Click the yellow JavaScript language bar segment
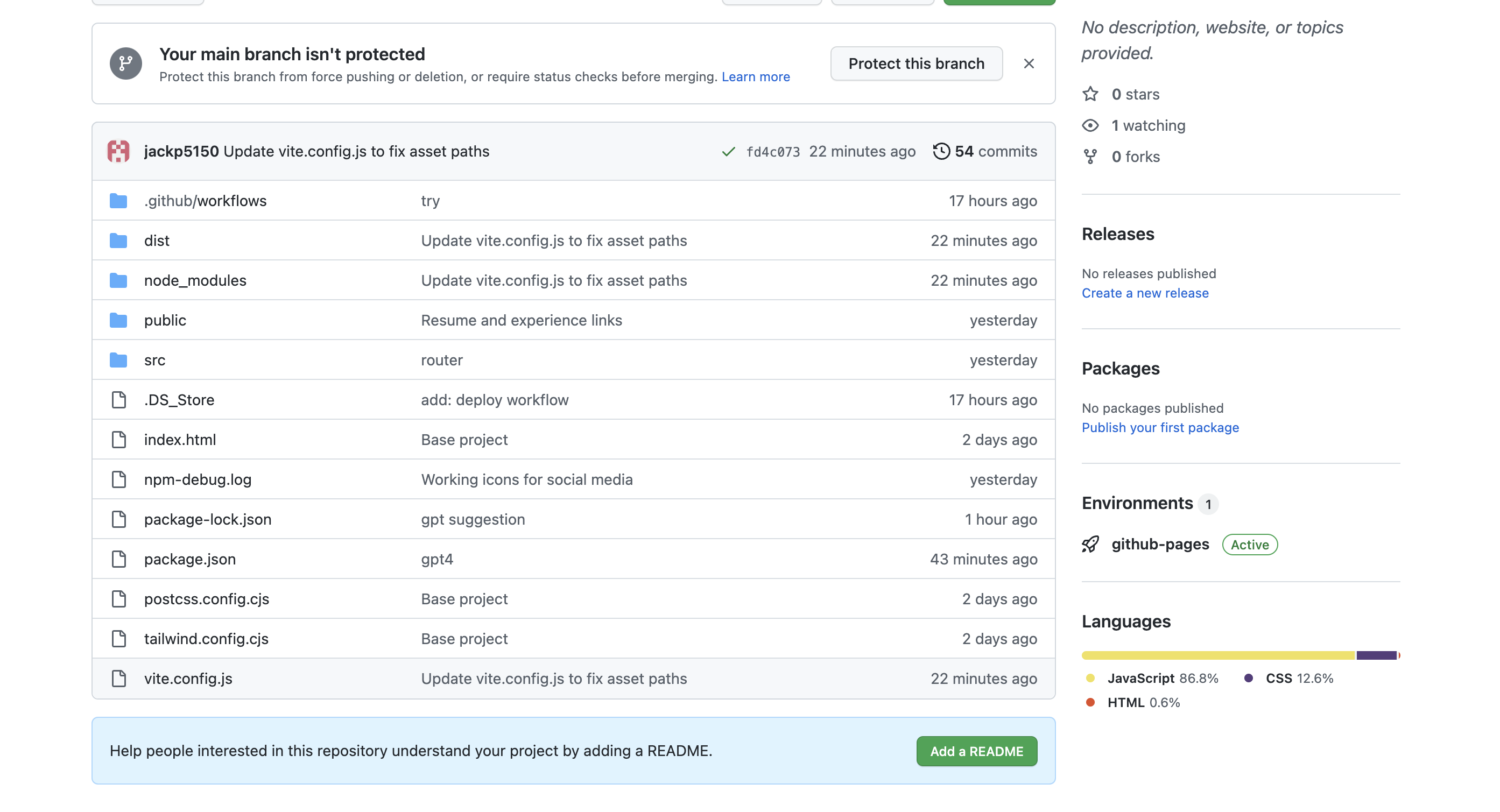The width and height of the screenshot is (1500, 812). [1218, 655]
